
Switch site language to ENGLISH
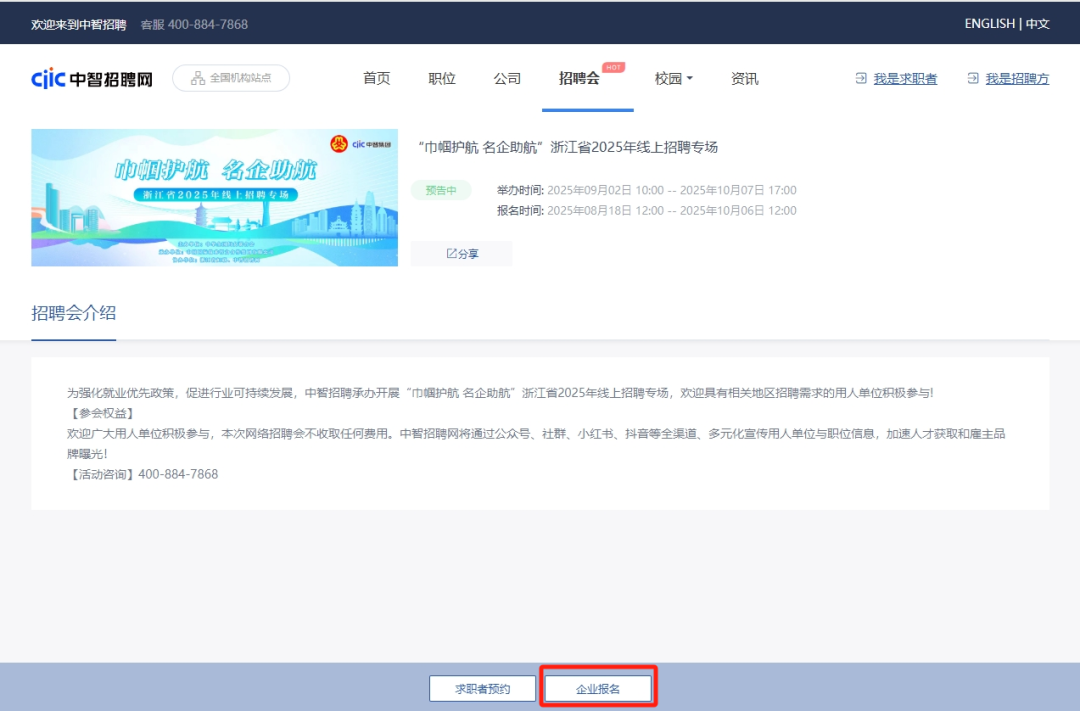[x=991, y=23]
